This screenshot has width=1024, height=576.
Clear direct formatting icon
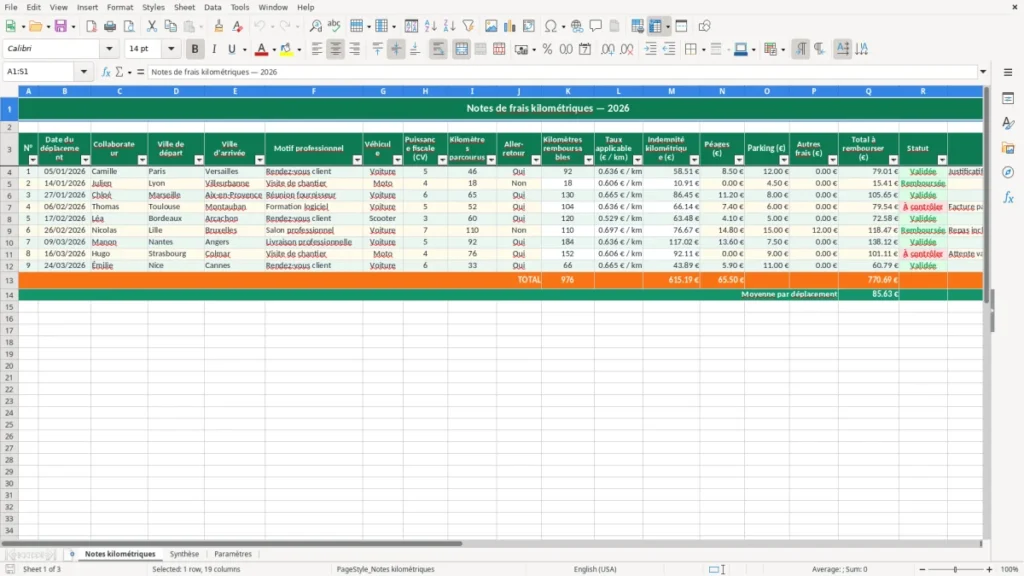click(x=238, y=26)
